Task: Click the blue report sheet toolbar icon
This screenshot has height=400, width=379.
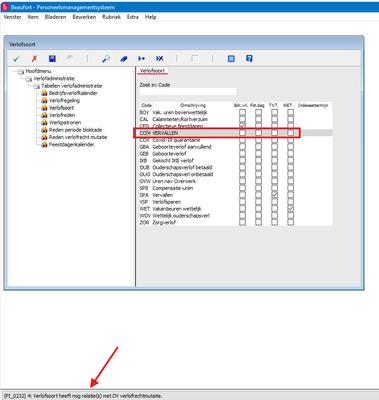Action: pos(231,59)
